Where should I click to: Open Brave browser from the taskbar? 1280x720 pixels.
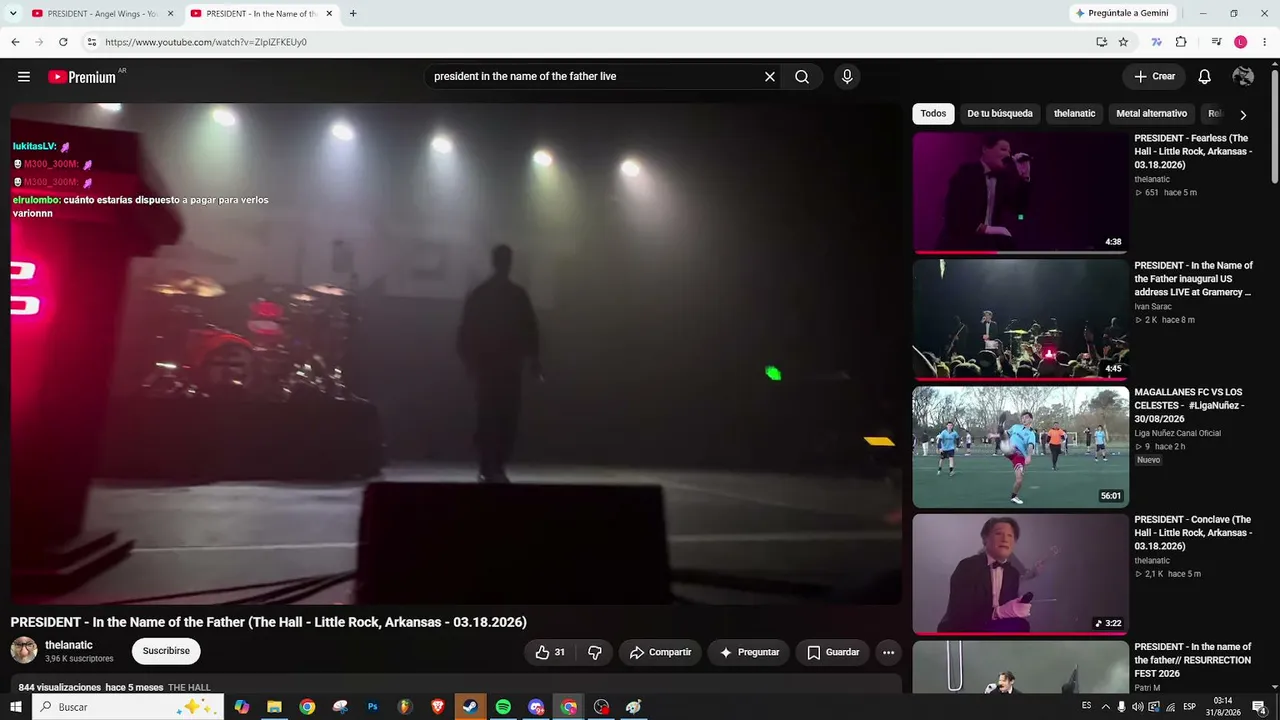point(438,707)
